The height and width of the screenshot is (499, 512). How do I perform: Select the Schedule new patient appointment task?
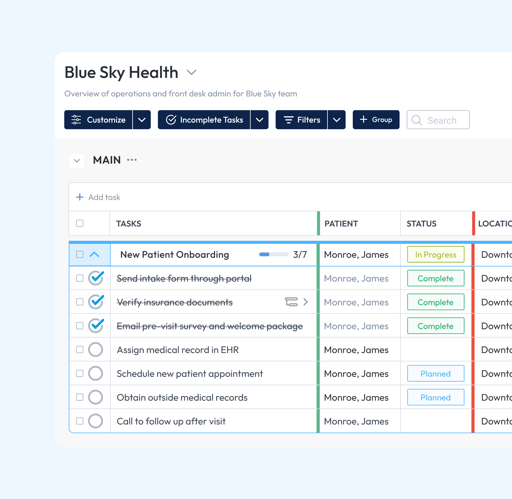click(x=190, y=374)
